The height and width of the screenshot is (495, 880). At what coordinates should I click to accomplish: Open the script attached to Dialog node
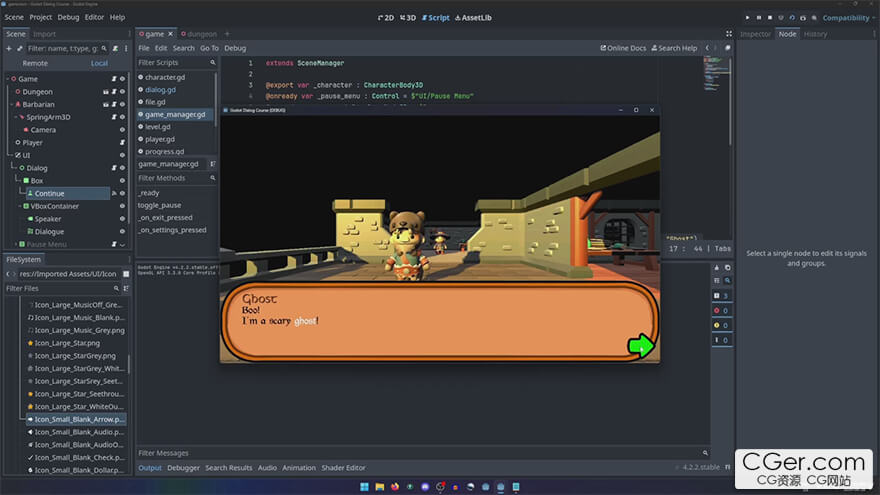pos(114,168)
